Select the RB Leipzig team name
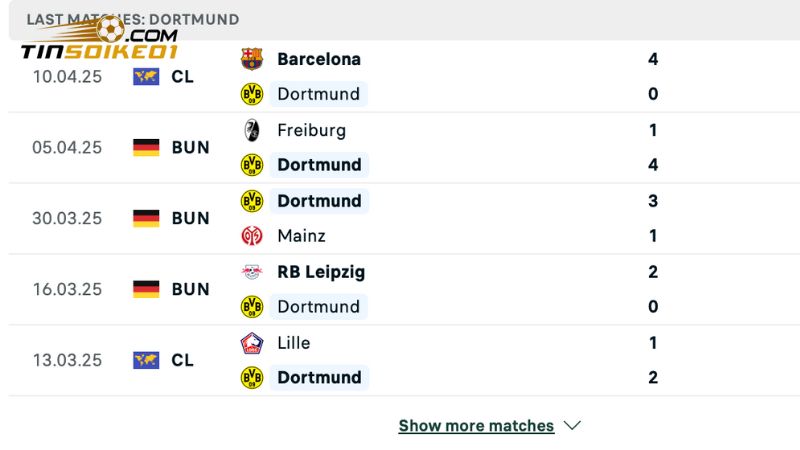The image size is (800, 450). (x=321, y=272)
